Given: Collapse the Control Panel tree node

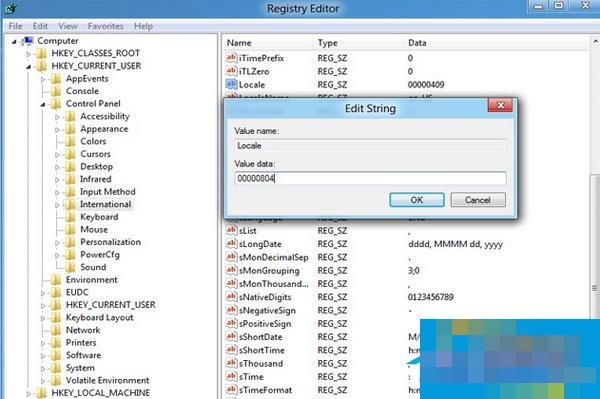Looking at the screenshot, I should tap(43, 104).
